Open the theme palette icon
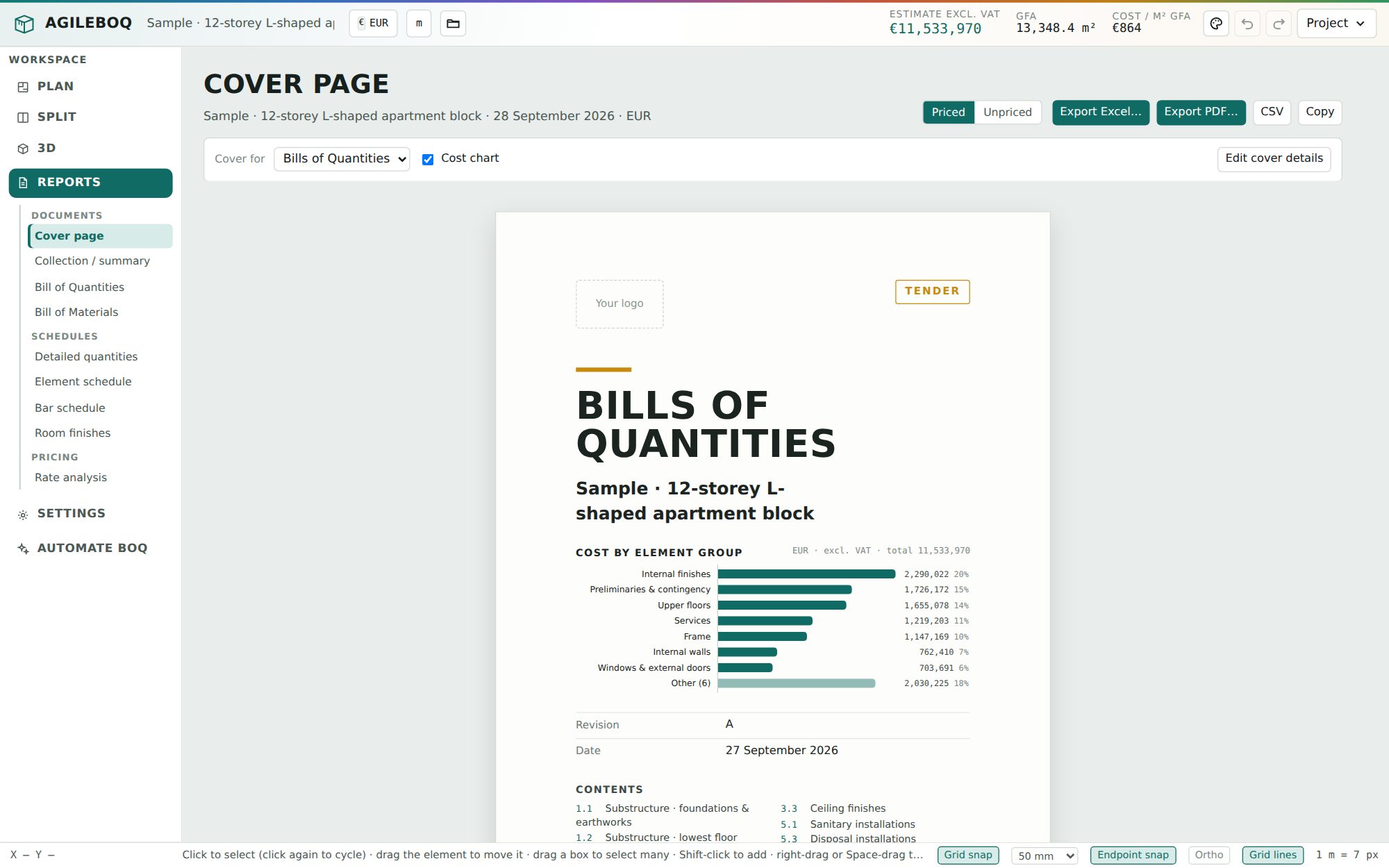The image size is (1389, 868). [x=1216, y=24]
